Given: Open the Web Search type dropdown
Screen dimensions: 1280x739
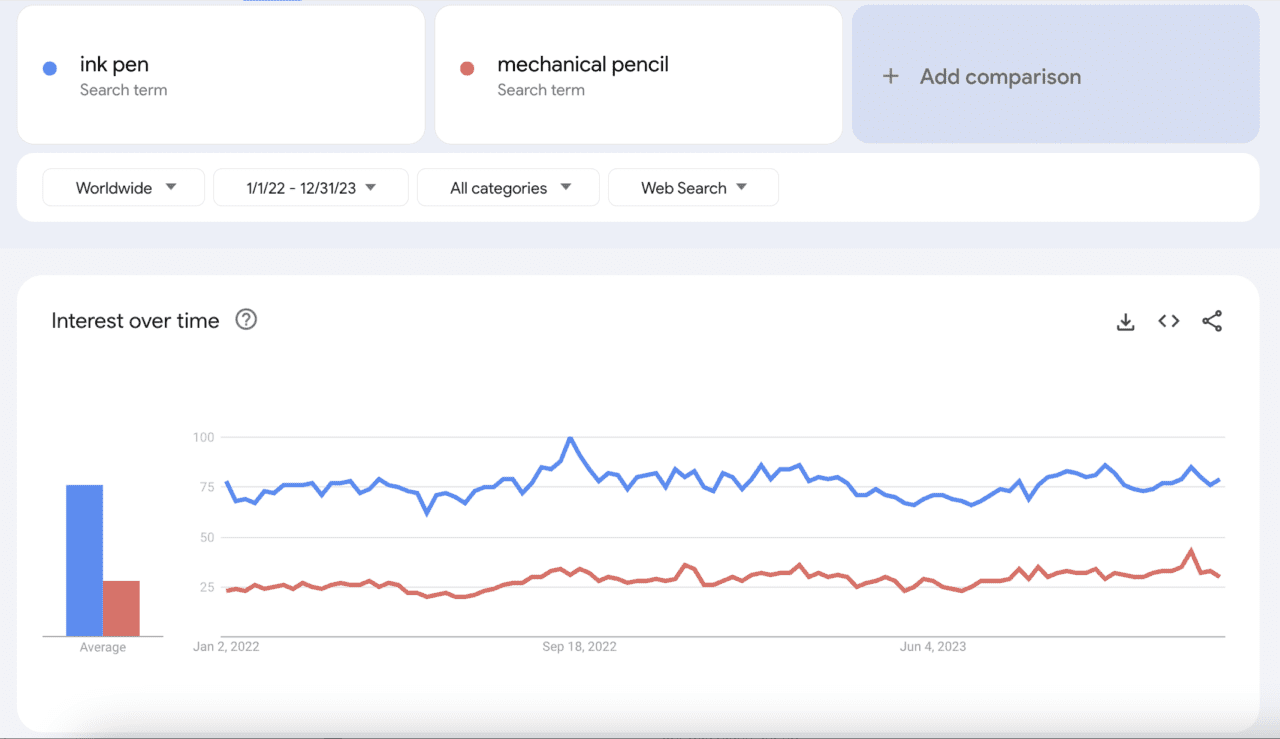Looking at the screenshot, I should (693, 188).
